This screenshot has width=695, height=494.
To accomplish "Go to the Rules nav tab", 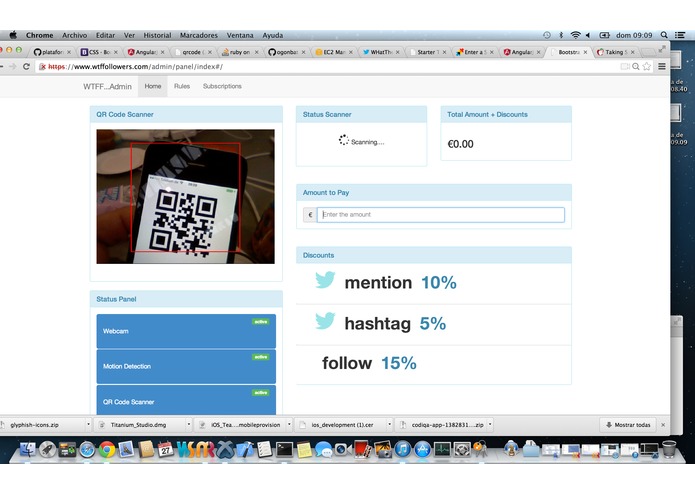I will 182,86.
